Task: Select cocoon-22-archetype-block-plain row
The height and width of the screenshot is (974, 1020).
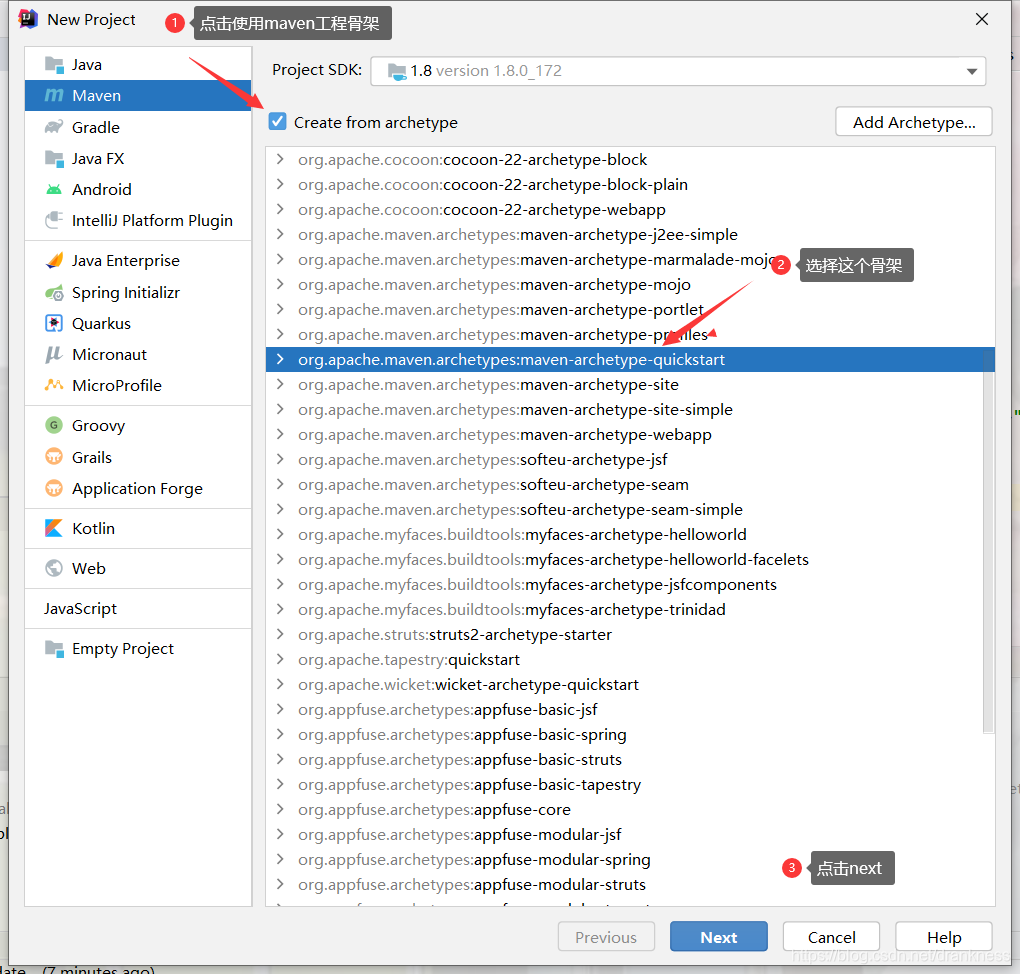Action: [x=630, y=184]
